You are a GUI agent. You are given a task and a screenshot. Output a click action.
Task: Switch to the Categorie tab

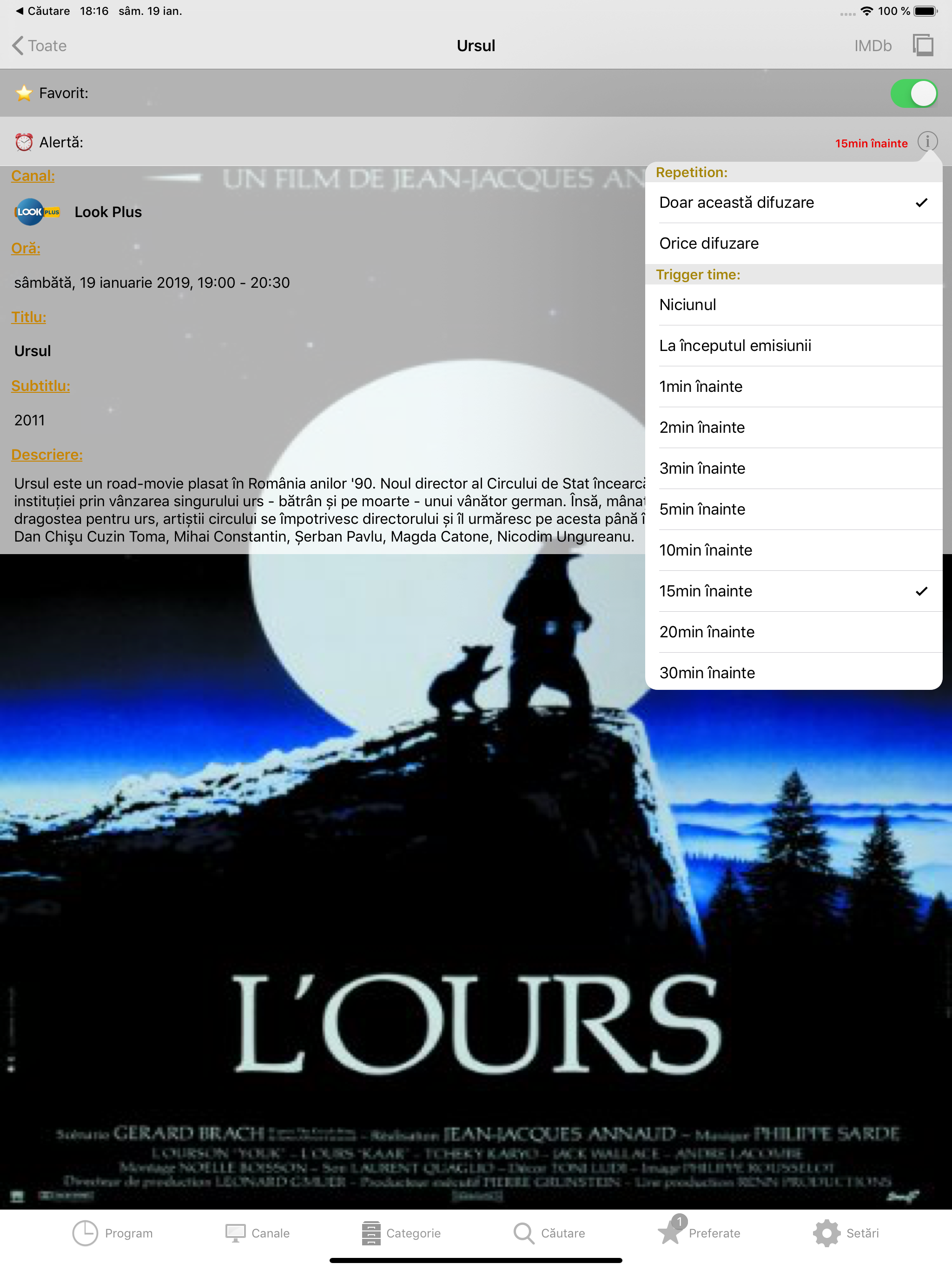(401, 1233)
